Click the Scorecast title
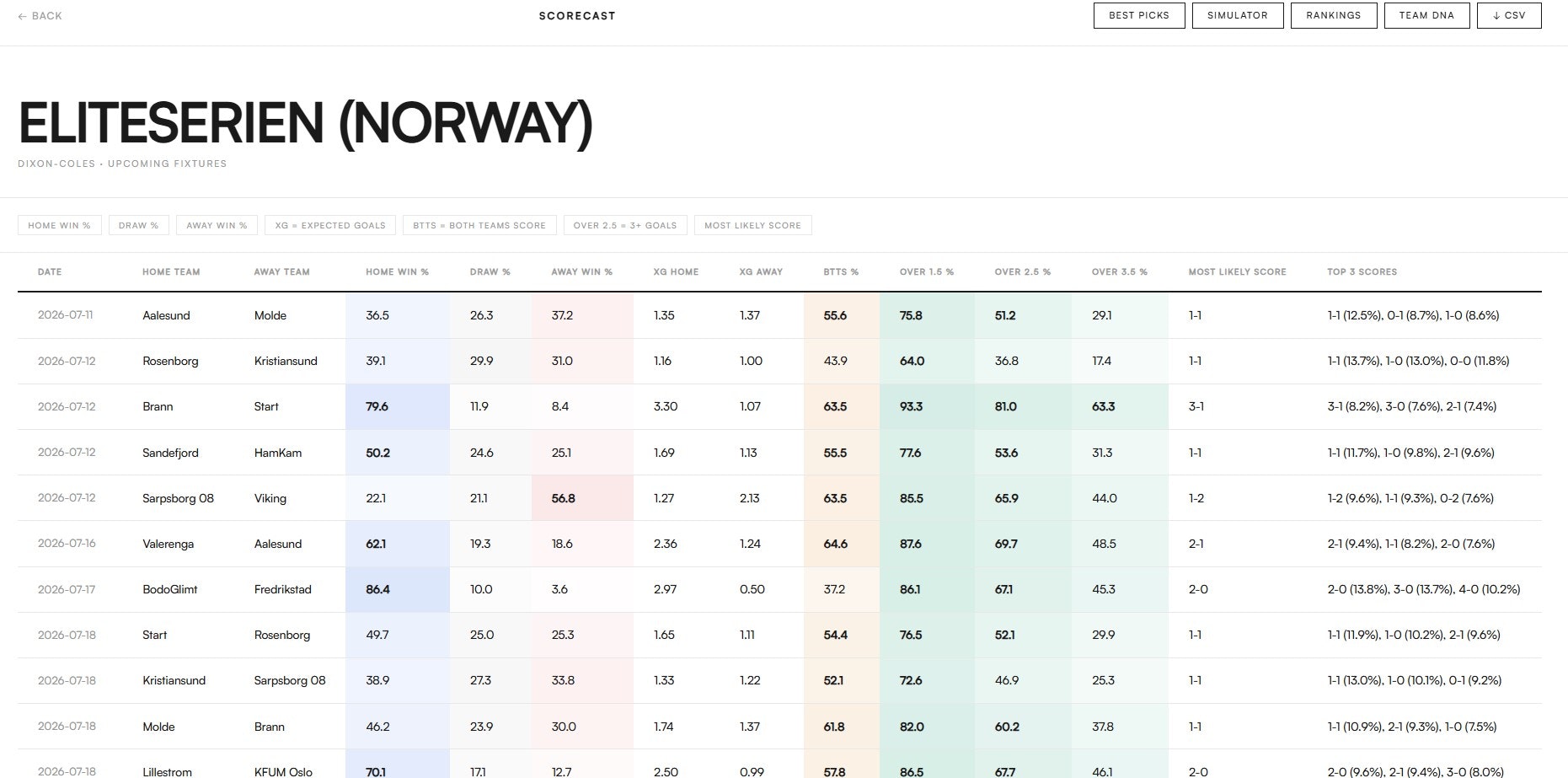The image size is (1568, 778). (x=577, y=16)
